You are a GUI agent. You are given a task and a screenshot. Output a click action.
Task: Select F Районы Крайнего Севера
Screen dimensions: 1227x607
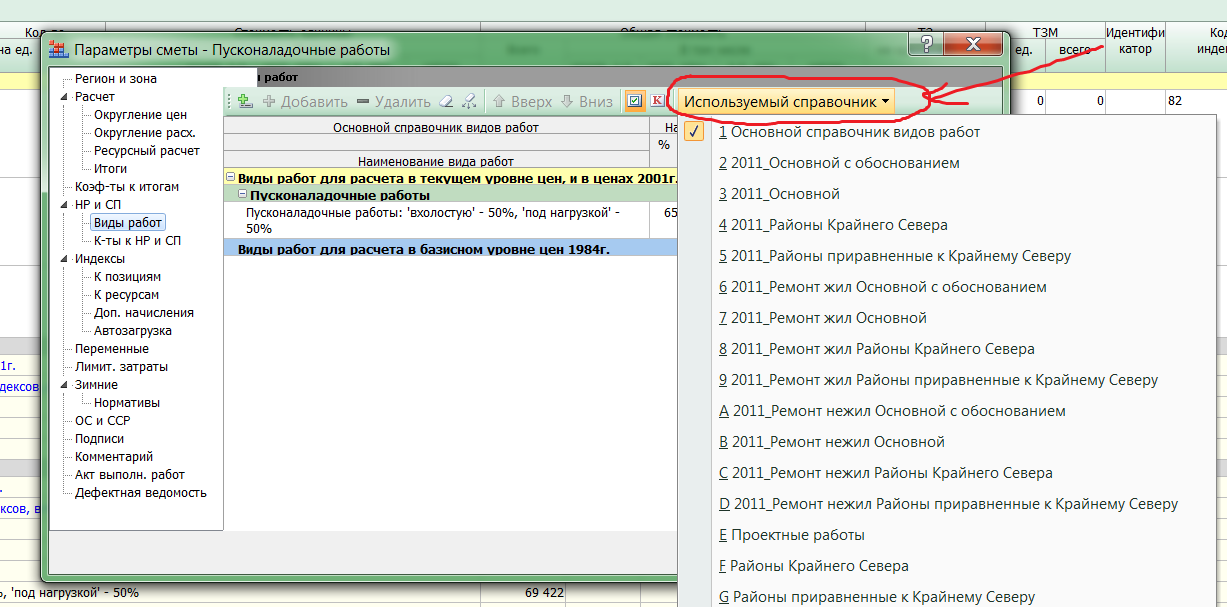pos(813,566)
